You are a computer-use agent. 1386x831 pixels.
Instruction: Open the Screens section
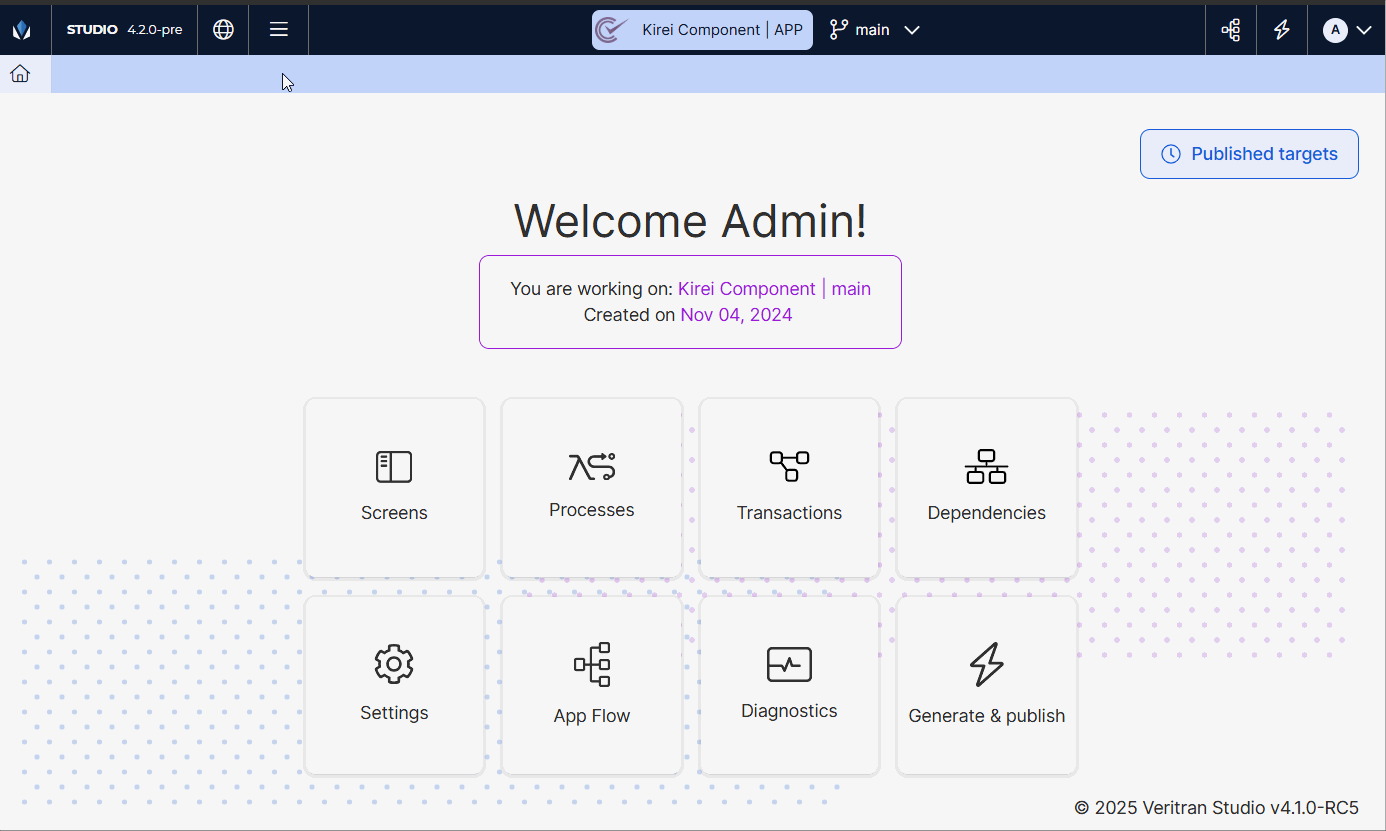[394, 488]
